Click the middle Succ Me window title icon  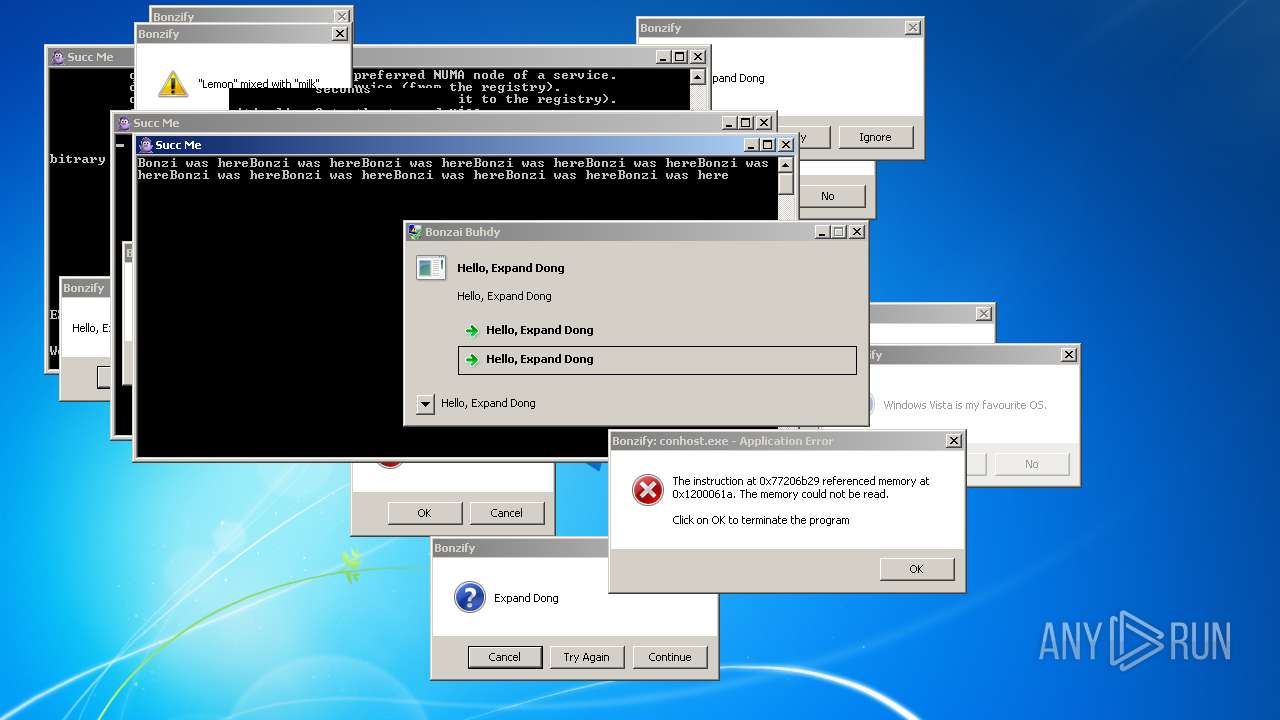pyautogui.click(x=124, y=123)
